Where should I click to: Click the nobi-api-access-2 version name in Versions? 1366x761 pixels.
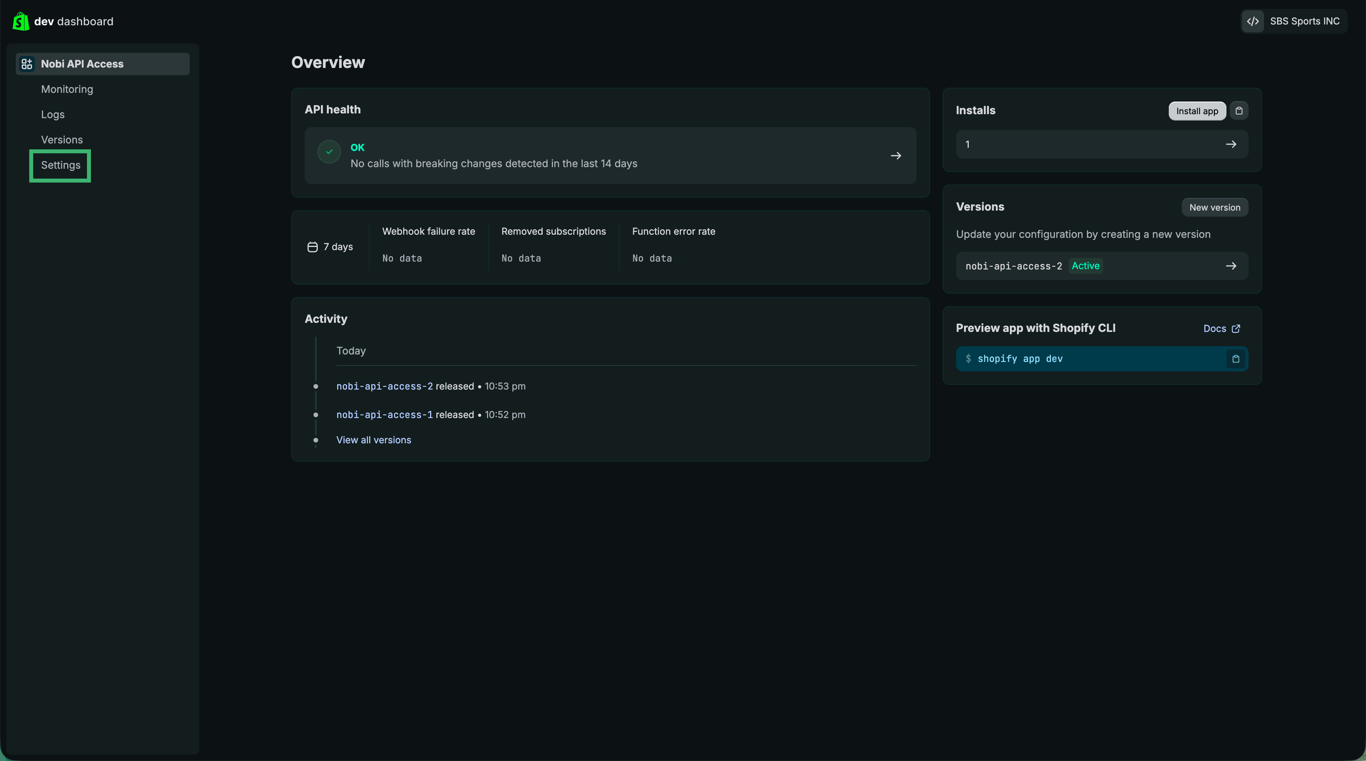tap(1013, 266)
